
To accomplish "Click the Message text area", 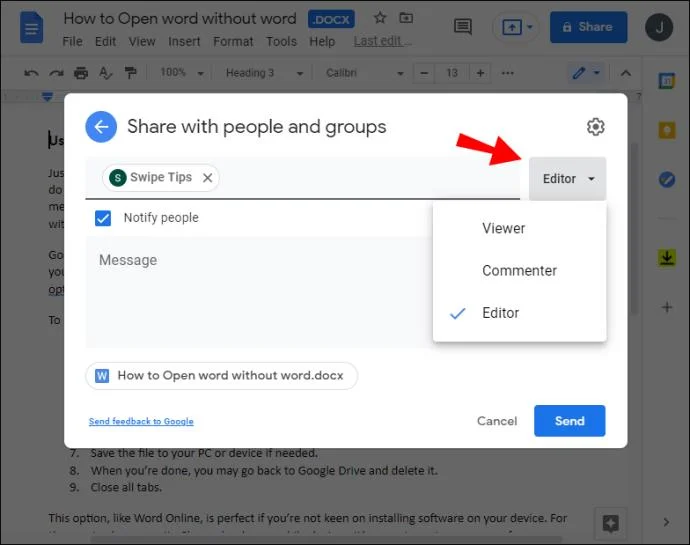I will pyautogui.click(x=259, y=292).
